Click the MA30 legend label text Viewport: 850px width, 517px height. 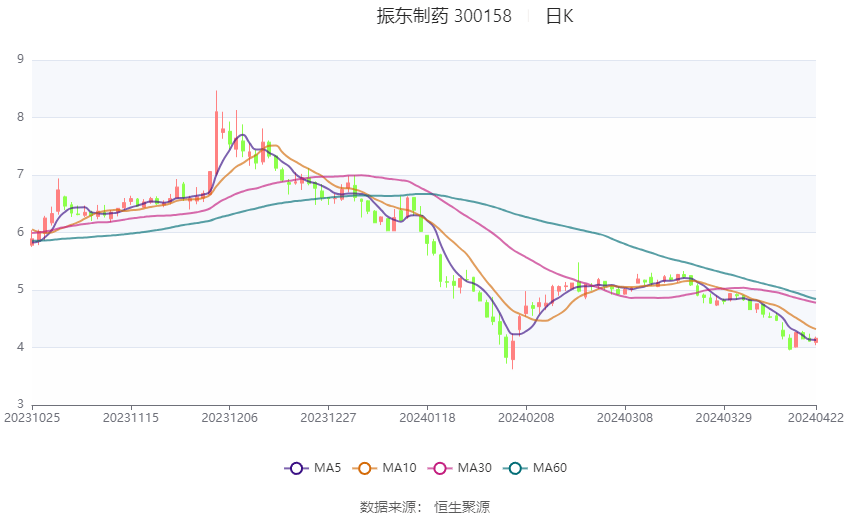(474, 468)
